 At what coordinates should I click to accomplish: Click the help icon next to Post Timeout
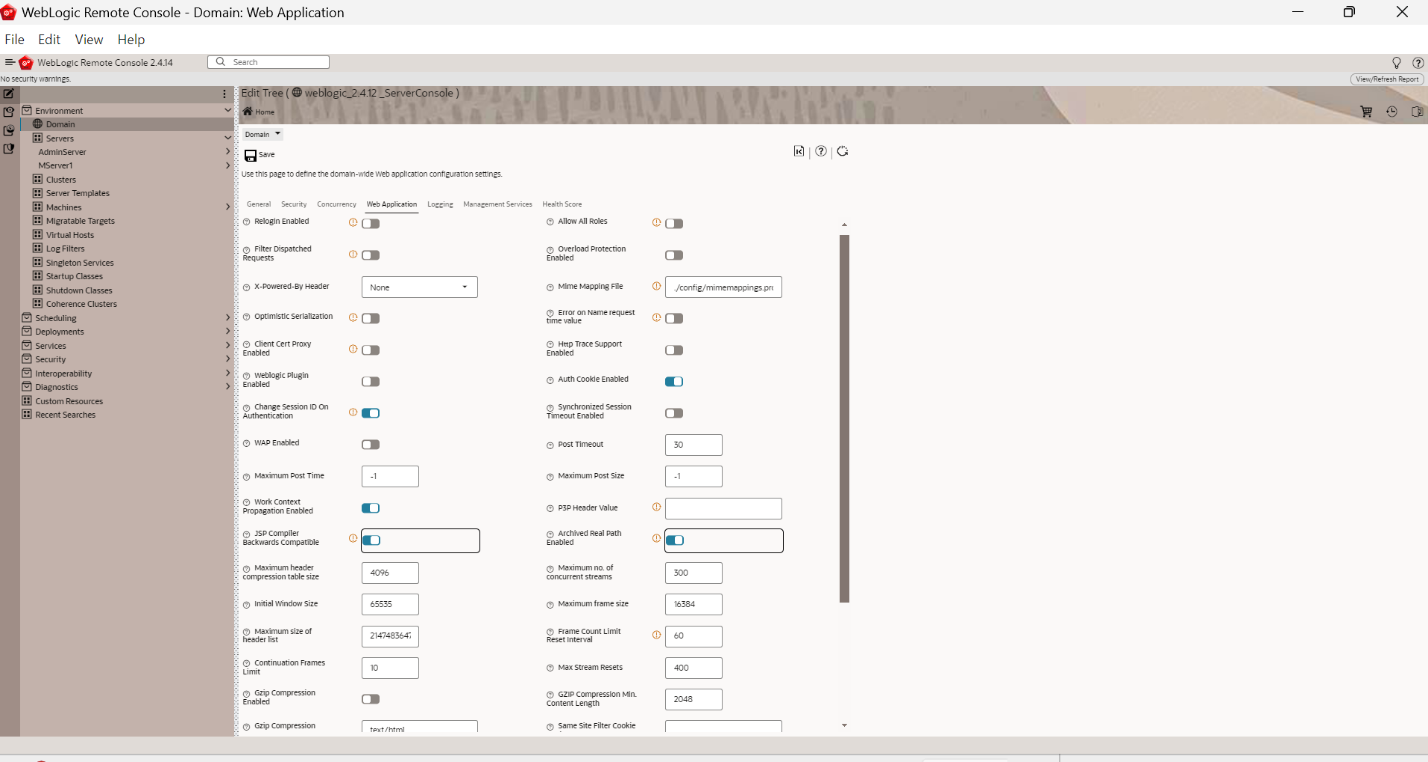(550, 445)
